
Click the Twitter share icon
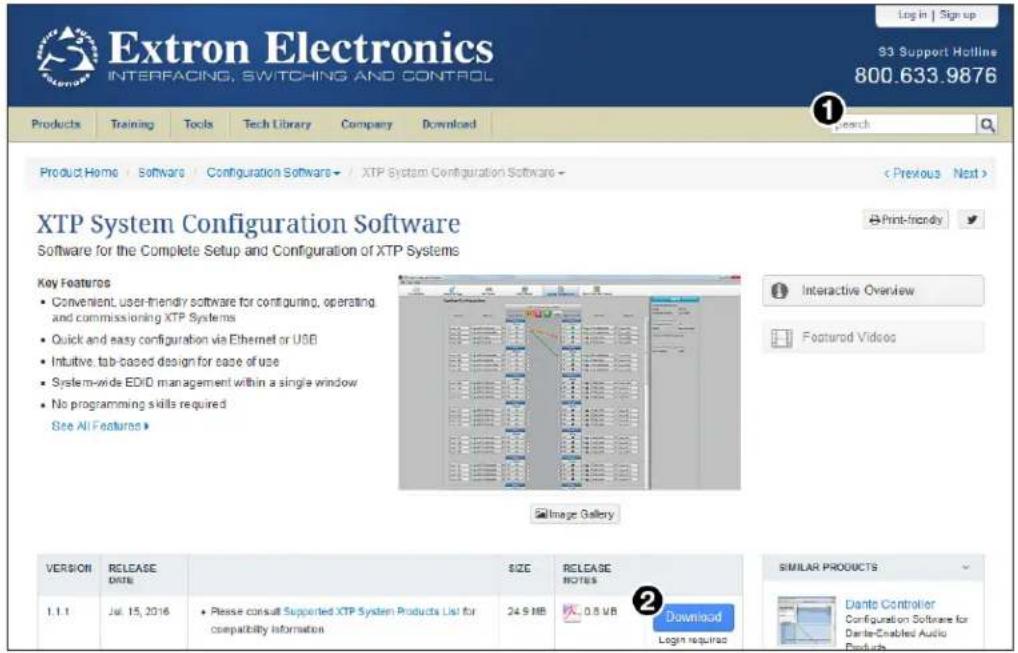(x=971, y=219)
